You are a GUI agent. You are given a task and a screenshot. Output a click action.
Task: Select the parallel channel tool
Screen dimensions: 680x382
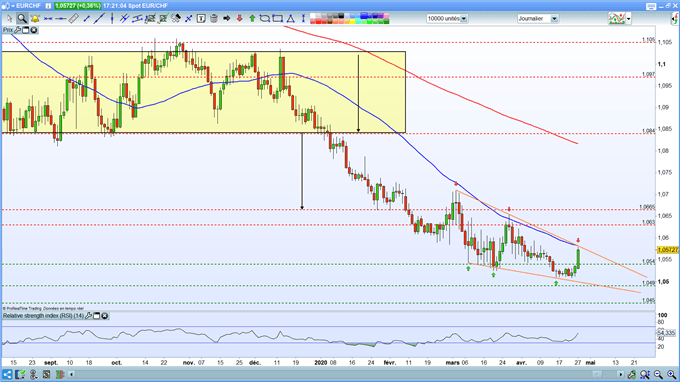tap(137, 19)
